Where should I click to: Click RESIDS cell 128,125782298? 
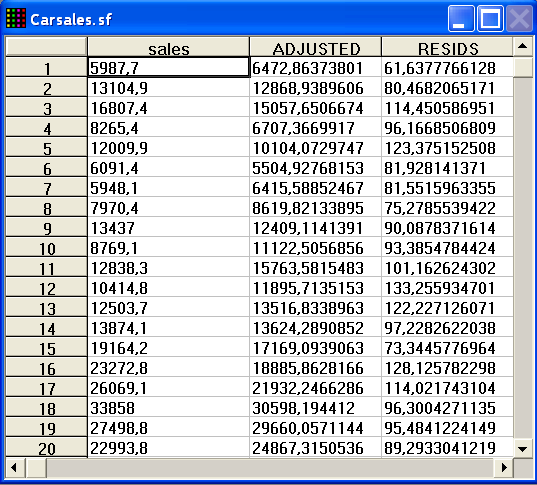(447, 367)
